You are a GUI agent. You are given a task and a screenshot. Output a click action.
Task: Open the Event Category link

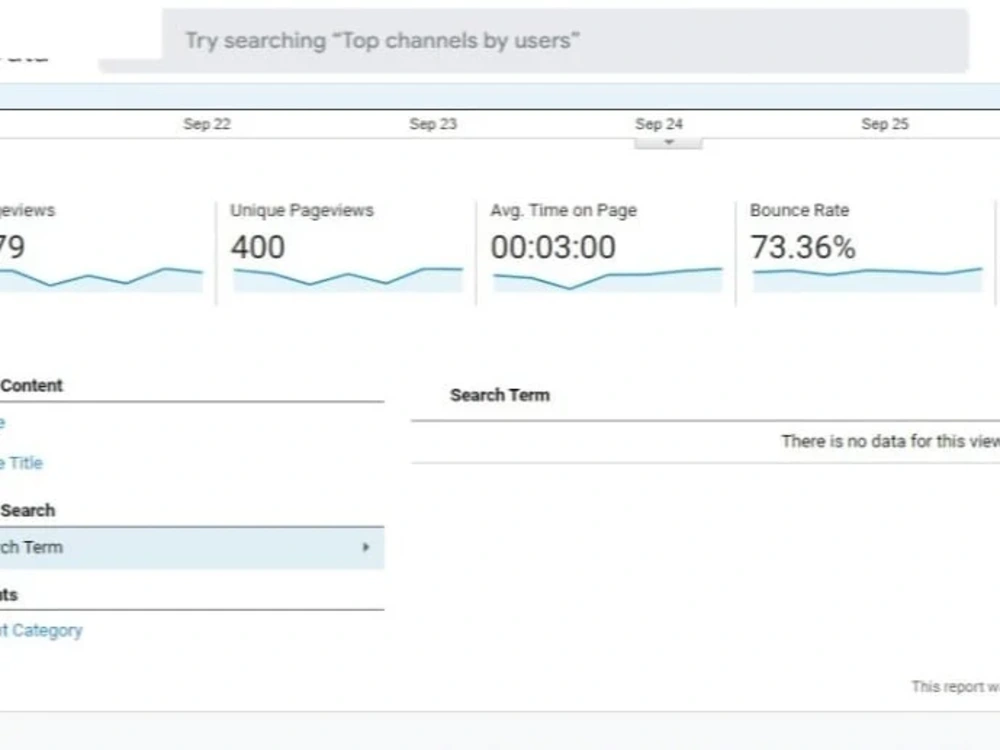click(41, 630)
